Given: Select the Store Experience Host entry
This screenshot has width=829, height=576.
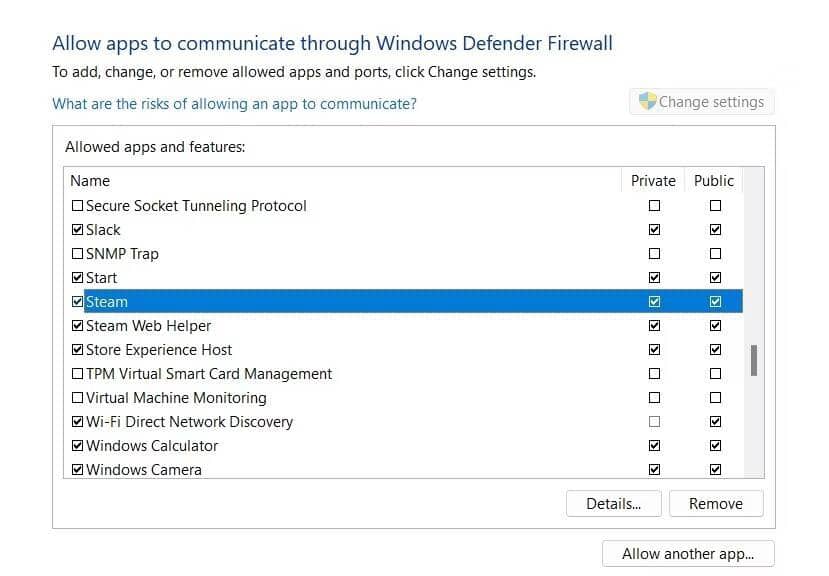Looking at the screenshot, I should point(159,350).
